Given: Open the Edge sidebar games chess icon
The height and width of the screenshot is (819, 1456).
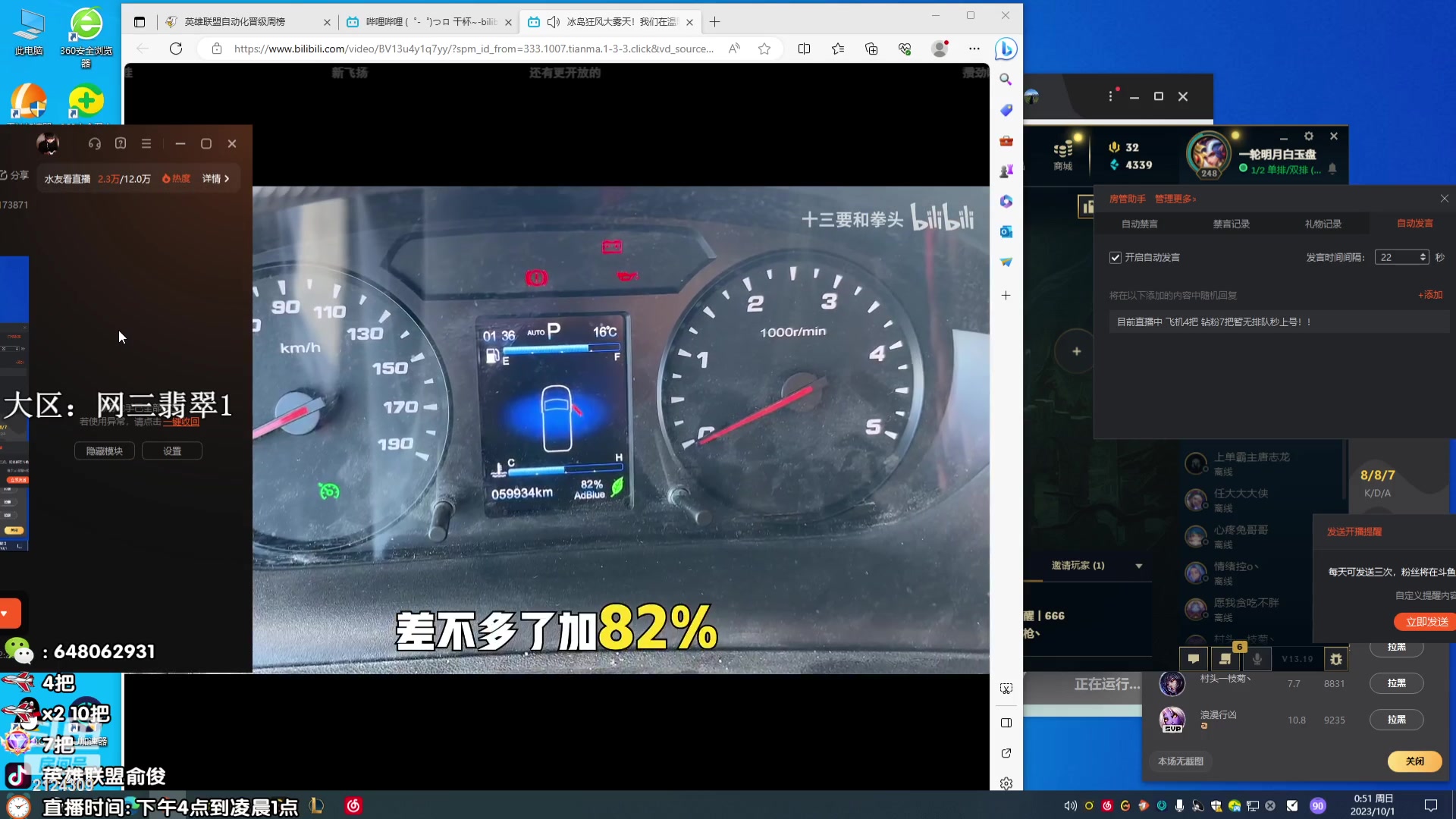Looking at the screenshot, I should coord(1006,171).
